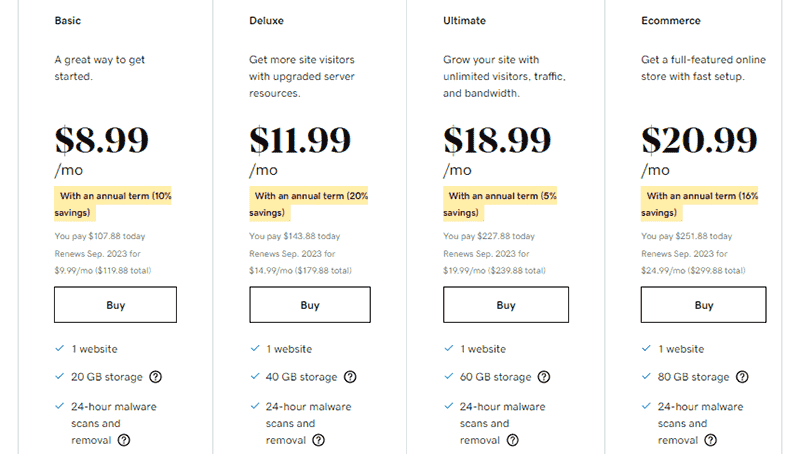Click the checkmark next to Ultimate 1 website

click(448, 349)
